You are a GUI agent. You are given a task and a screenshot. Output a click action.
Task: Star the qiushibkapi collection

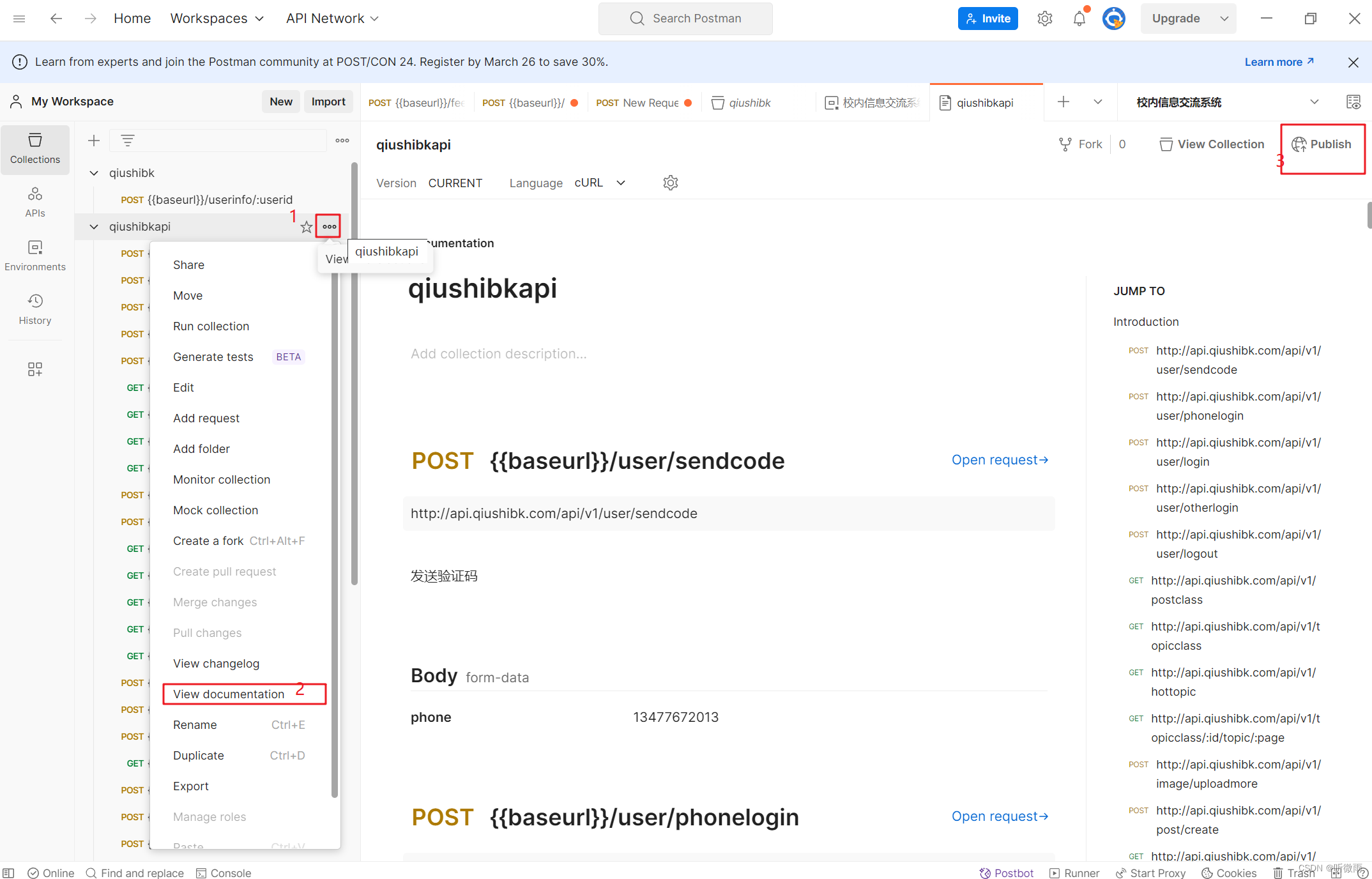pos(307,227)
